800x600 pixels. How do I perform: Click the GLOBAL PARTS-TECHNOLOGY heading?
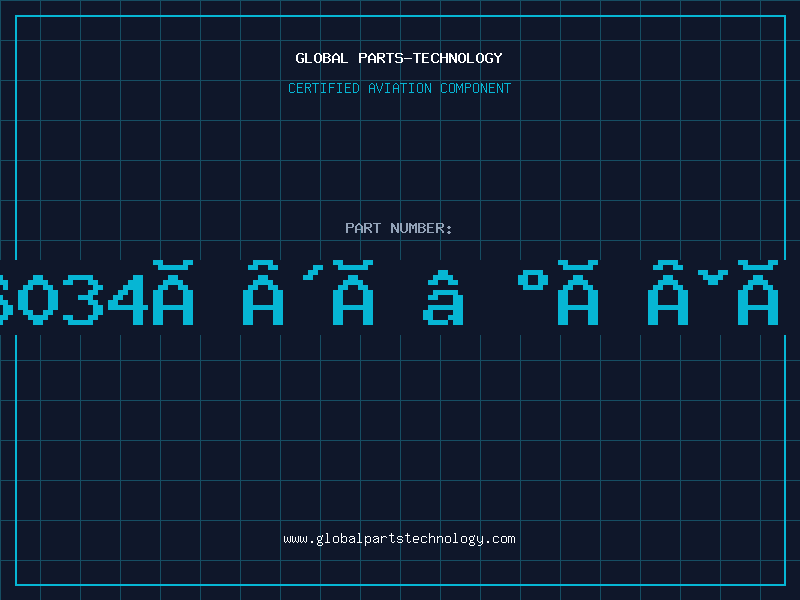coord(399,58)
